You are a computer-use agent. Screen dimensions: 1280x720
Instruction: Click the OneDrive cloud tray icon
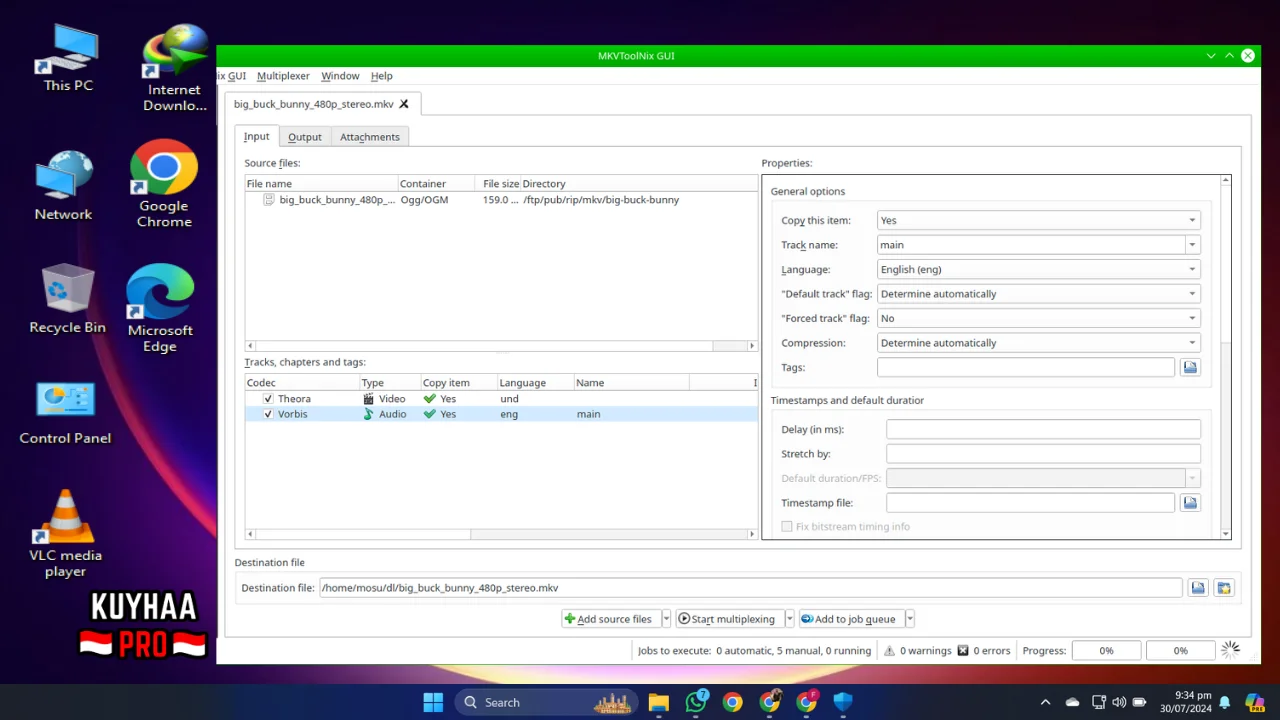pyautogui.click(x=1072, y=702)
